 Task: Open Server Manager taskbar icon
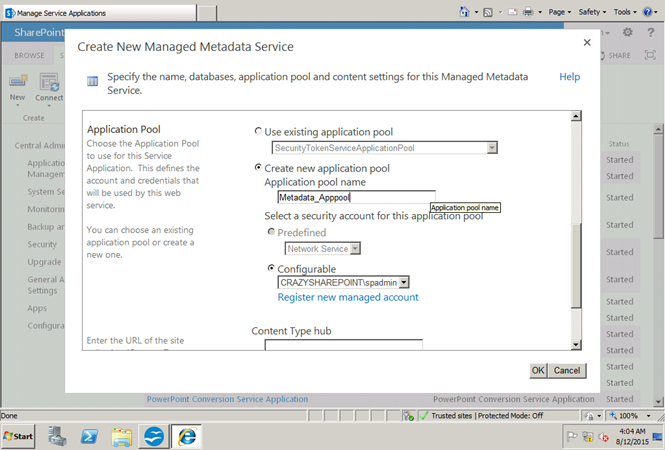(57, 436)
